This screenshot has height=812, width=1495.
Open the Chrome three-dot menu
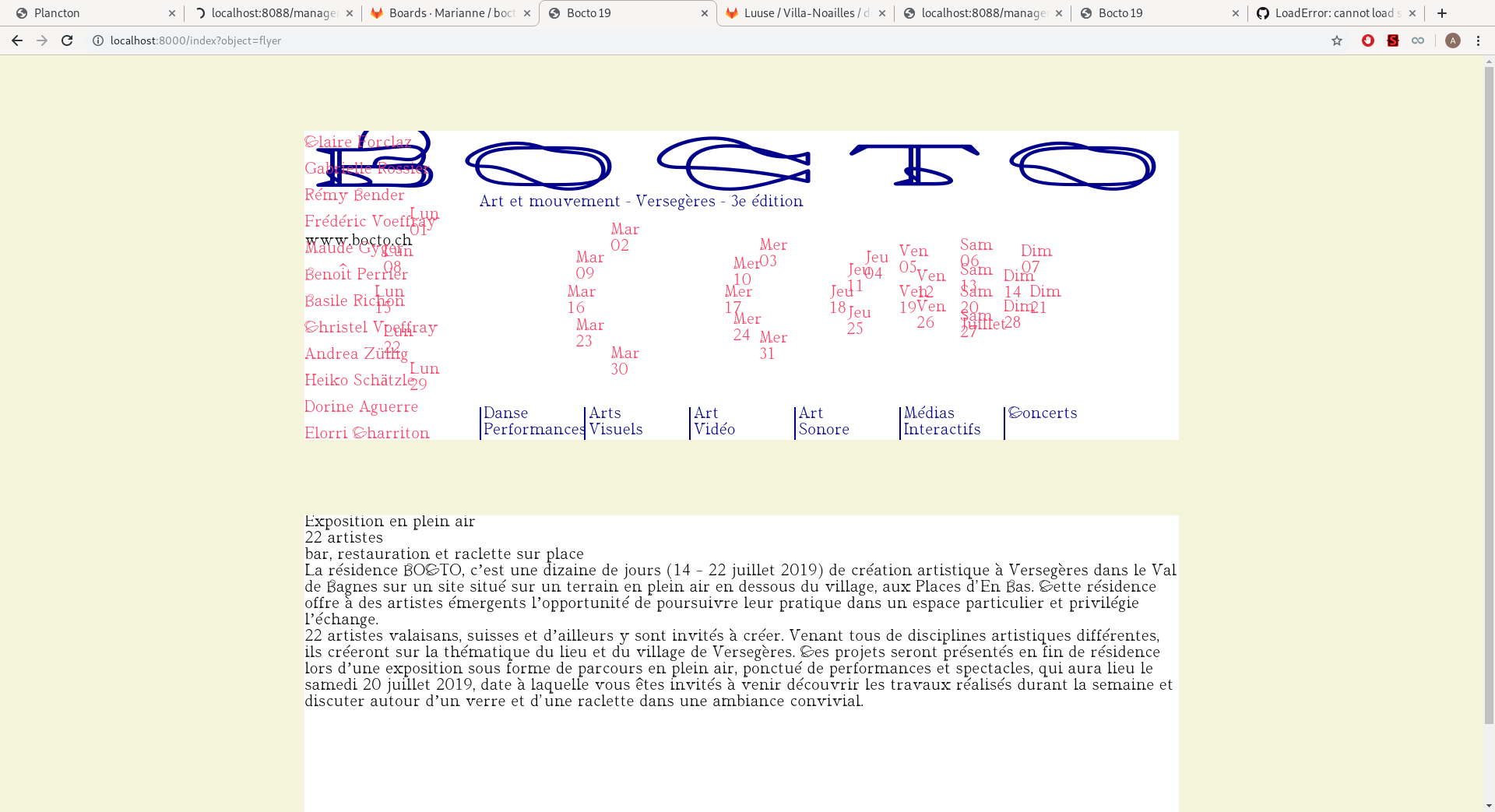[x=1478, y=40]
